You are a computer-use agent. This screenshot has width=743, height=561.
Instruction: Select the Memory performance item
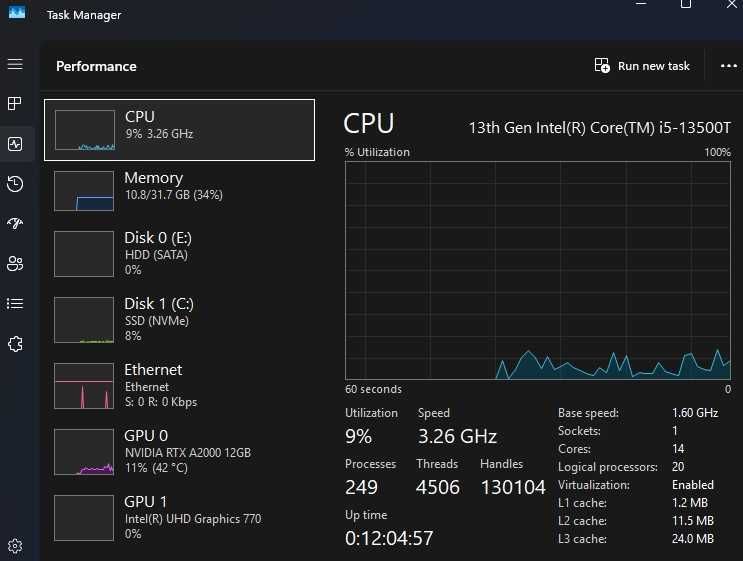179,190
